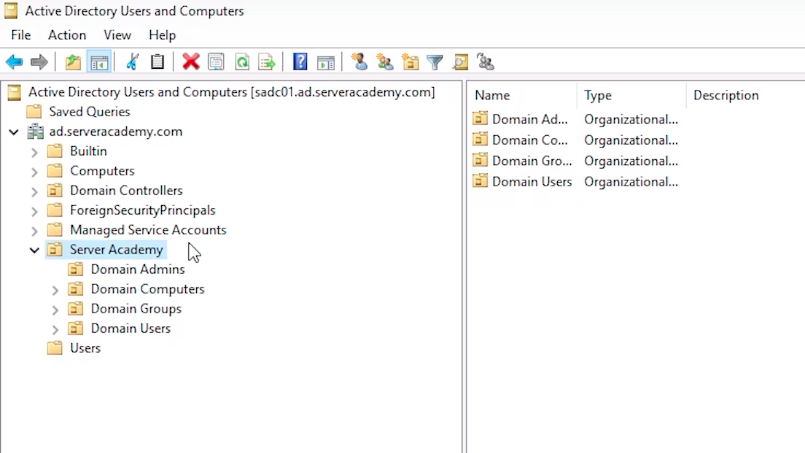Click the blue Back arrow in toolbar

[x=14, y=62]
